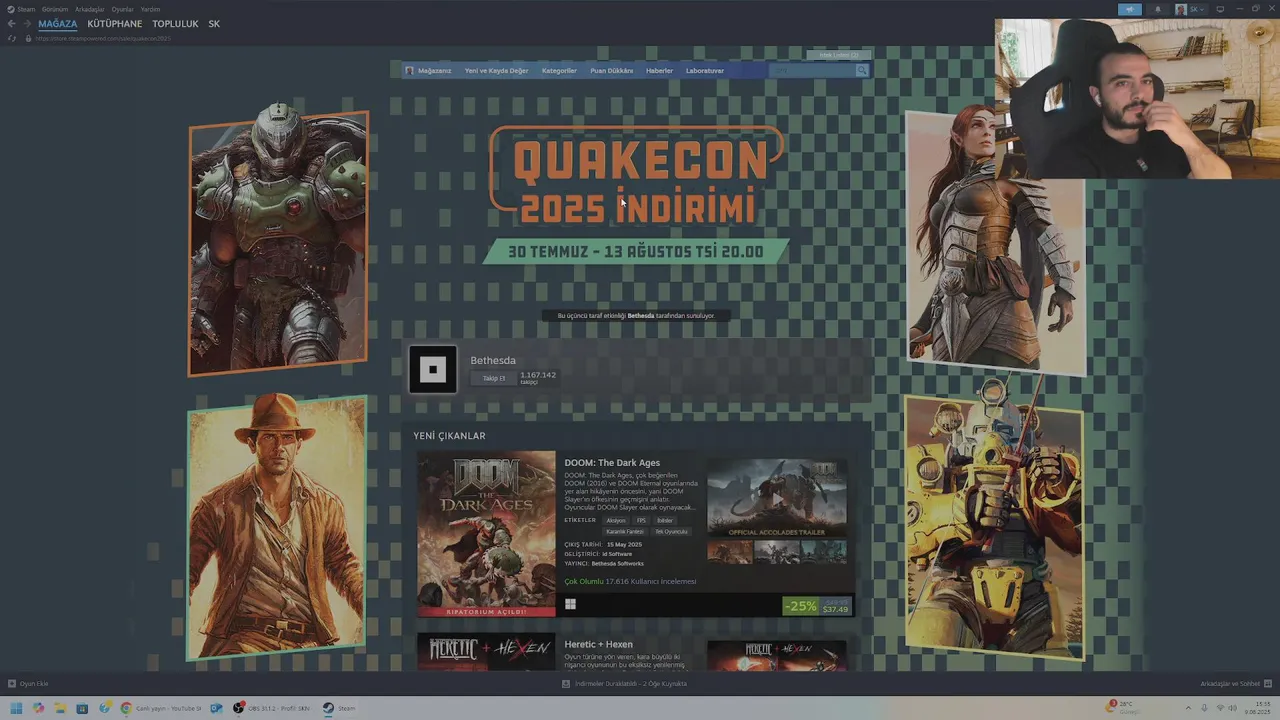
Task: Switch to the TOPLULUK tab
Action: pos(175,24)
